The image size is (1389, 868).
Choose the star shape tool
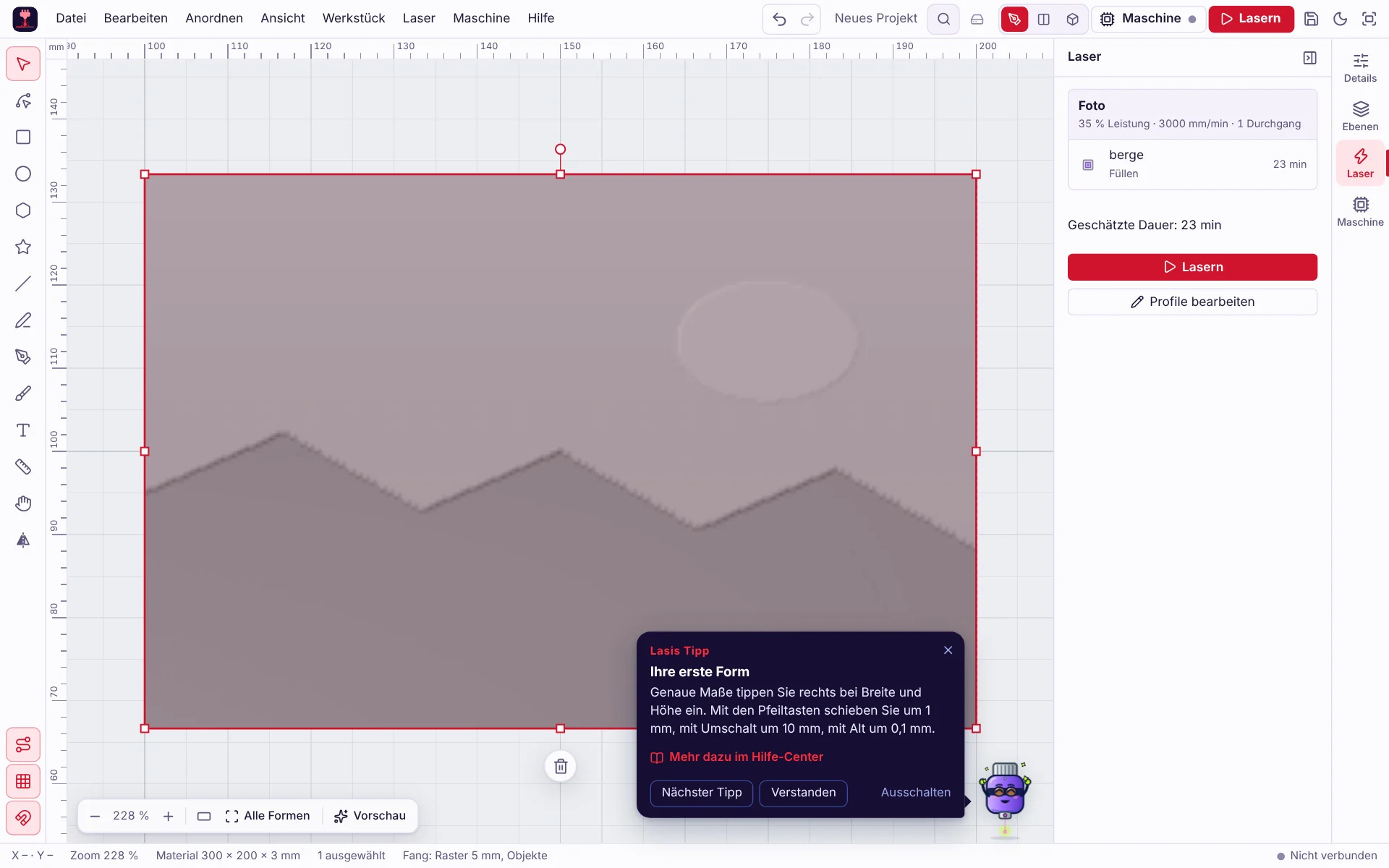pos(23,247)
